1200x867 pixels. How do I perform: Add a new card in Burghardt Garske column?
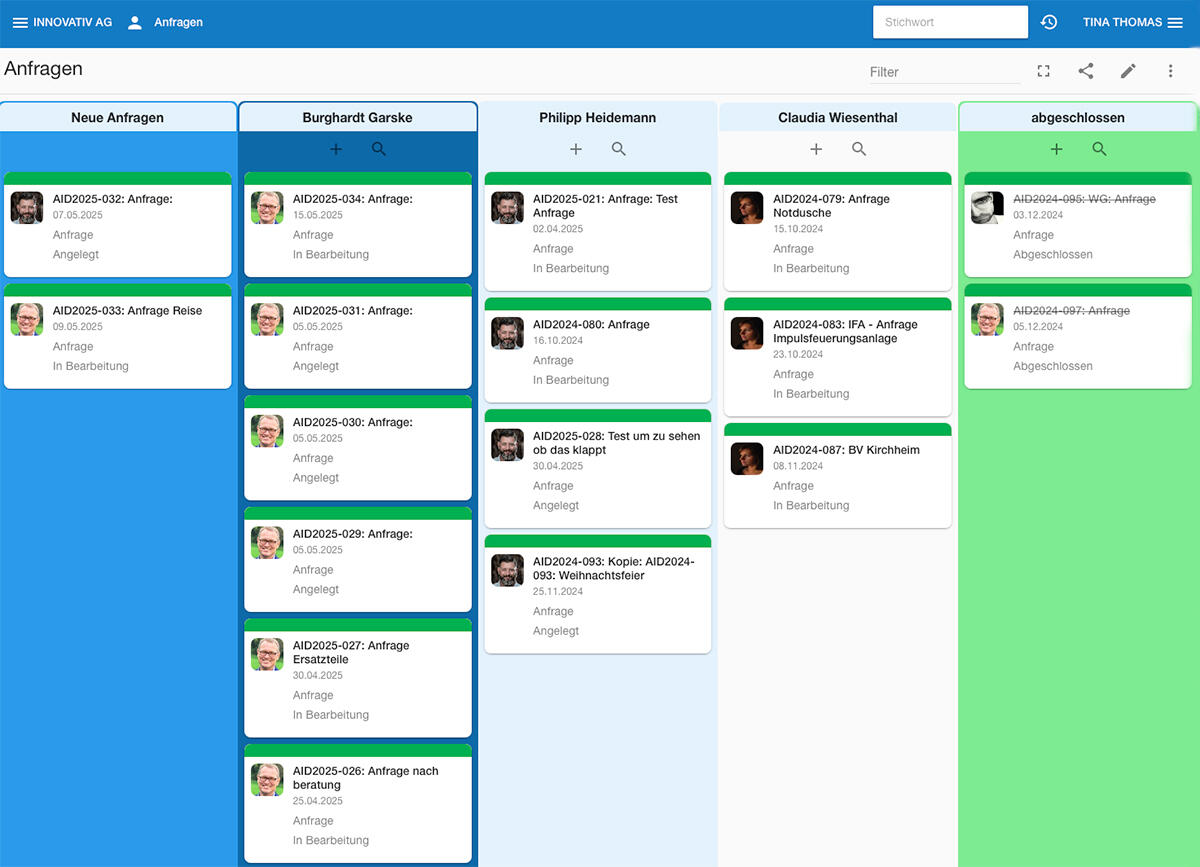coord(336,148)
